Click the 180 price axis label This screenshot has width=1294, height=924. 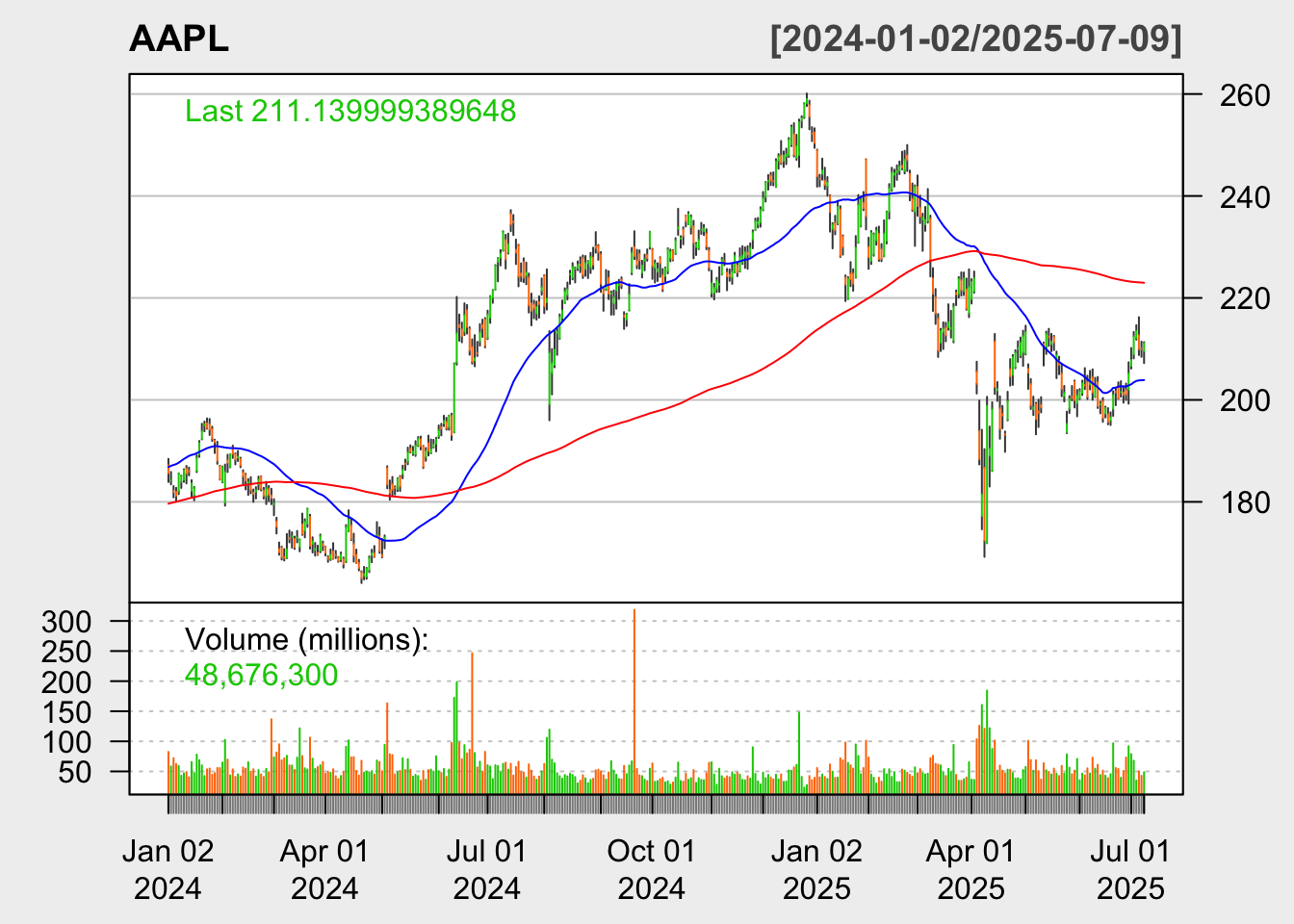coord(1245,501)
